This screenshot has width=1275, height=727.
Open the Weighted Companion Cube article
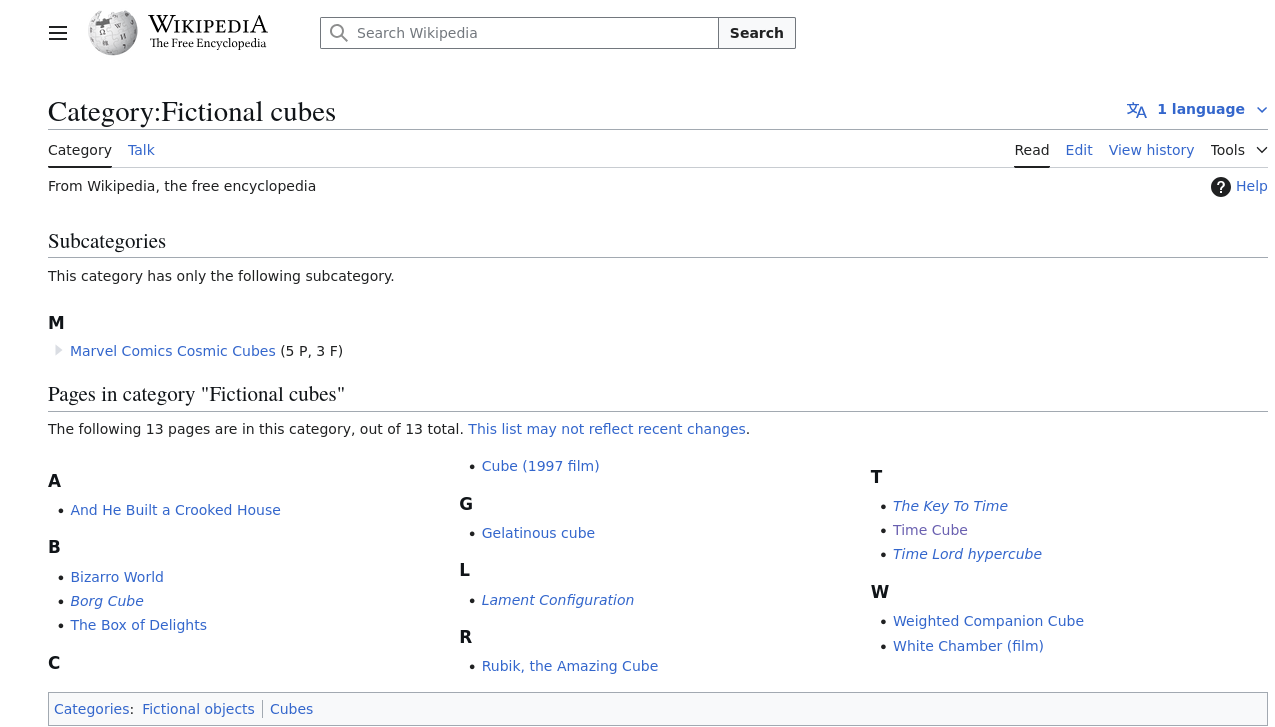point(988,621)
